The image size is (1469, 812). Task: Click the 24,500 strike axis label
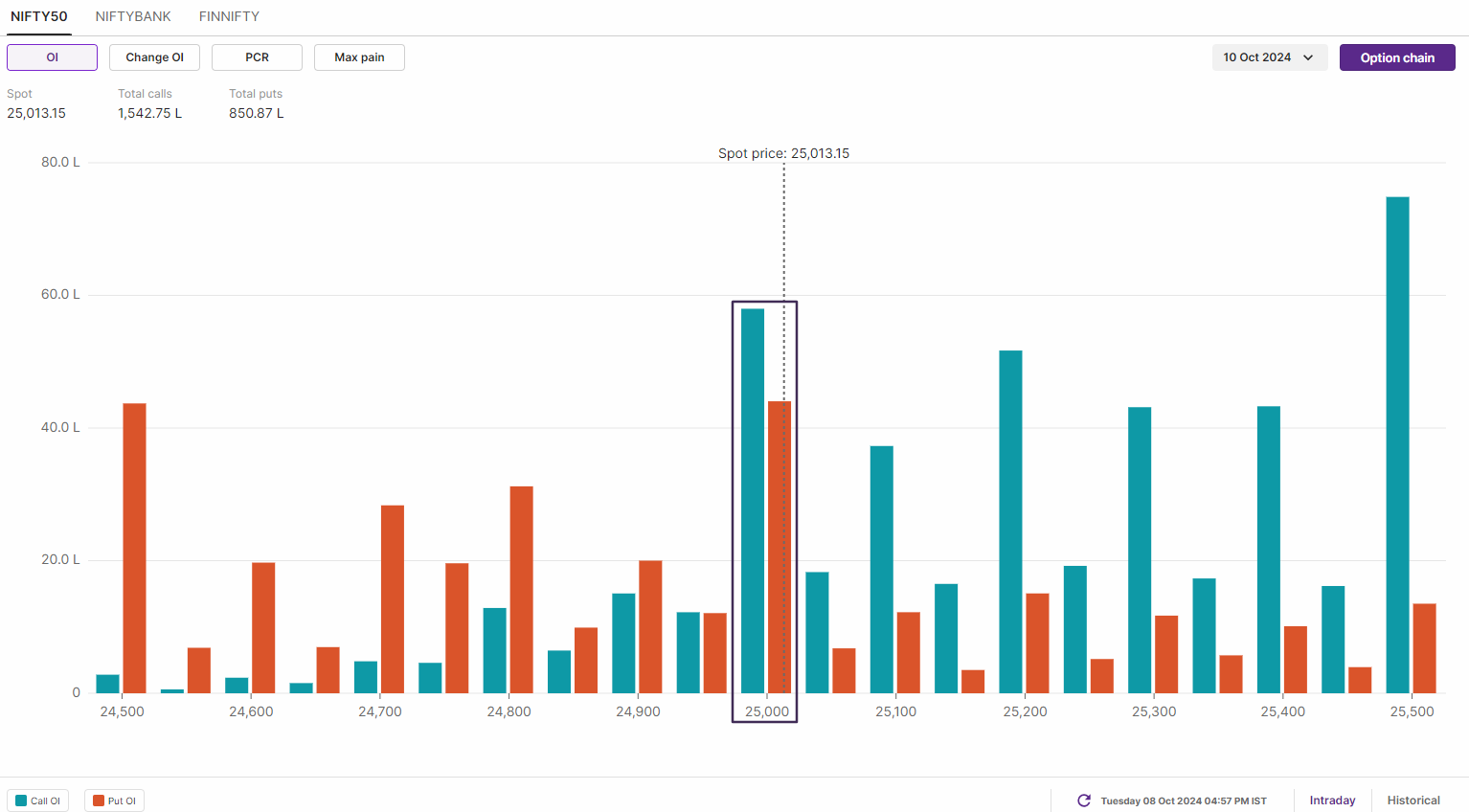pos(122,711)
